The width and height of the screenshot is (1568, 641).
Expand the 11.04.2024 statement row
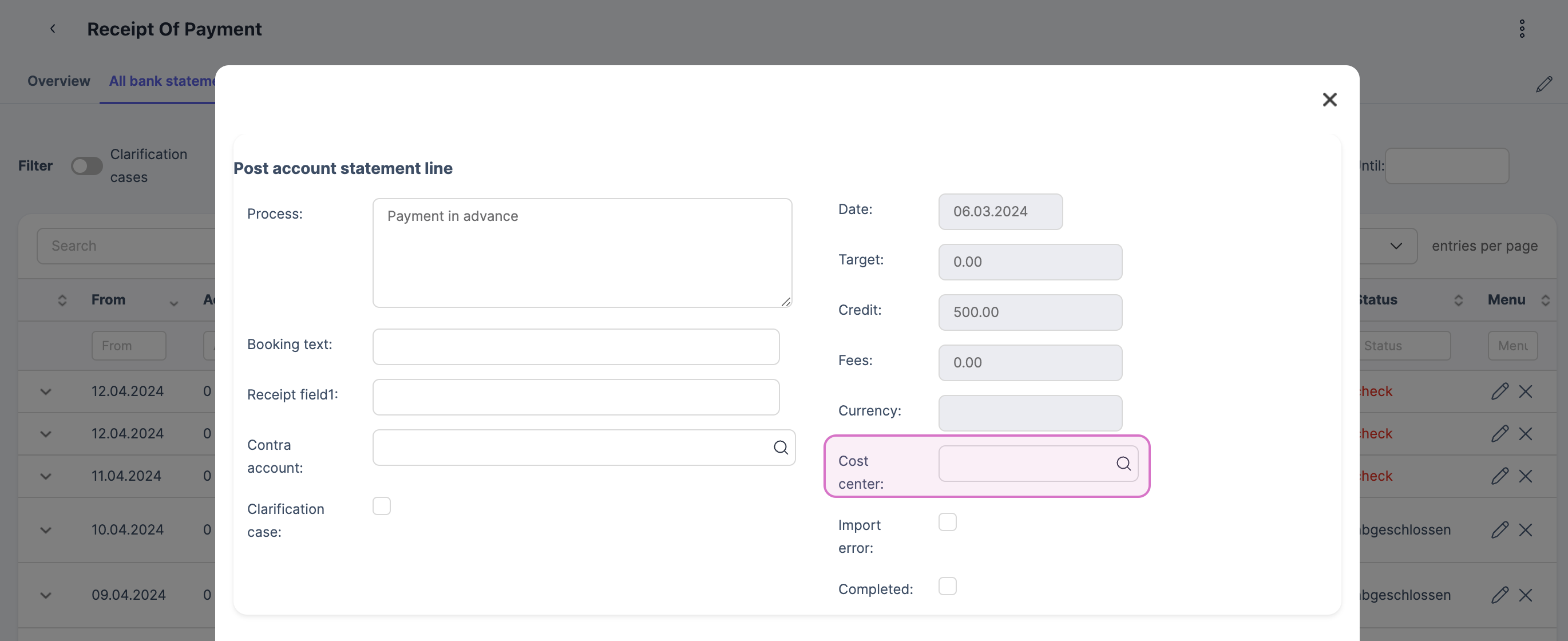(x=45, y=476)
